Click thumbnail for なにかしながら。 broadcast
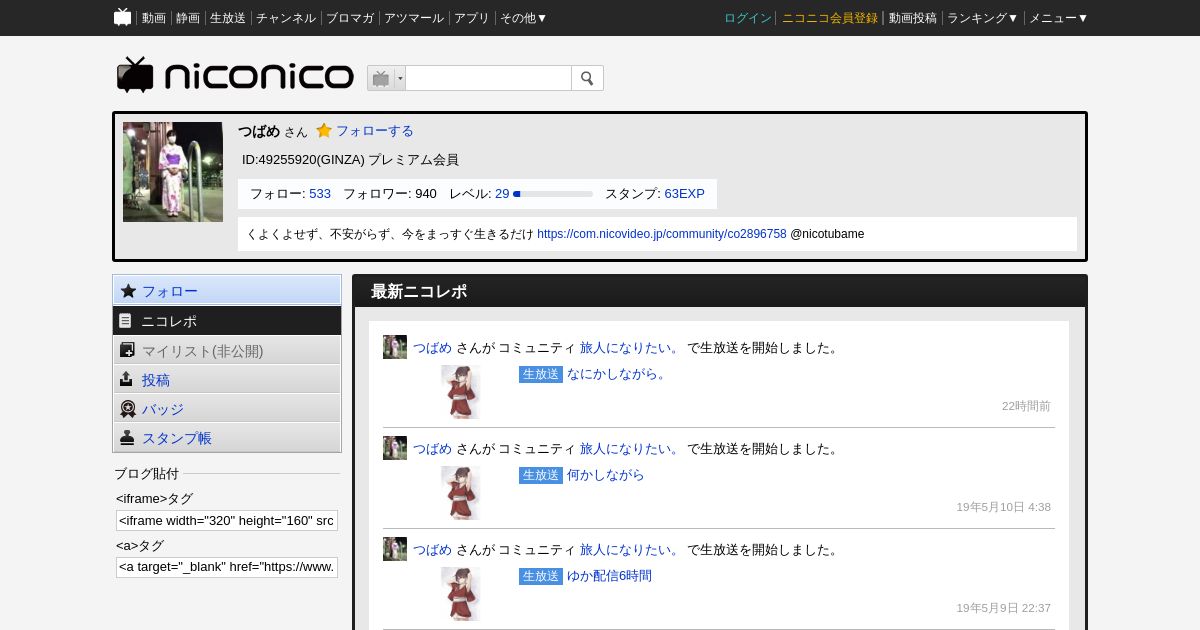The image size is (1200, 630). [460, 392]
